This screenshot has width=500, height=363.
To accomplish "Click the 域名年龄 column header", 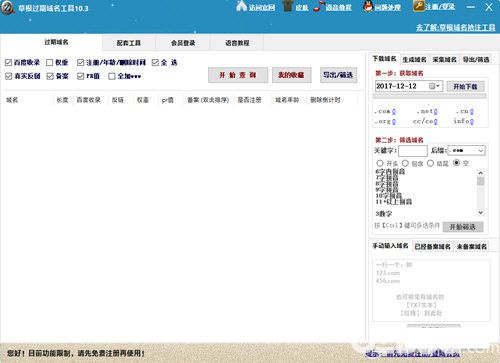I will tap(287, 100).
